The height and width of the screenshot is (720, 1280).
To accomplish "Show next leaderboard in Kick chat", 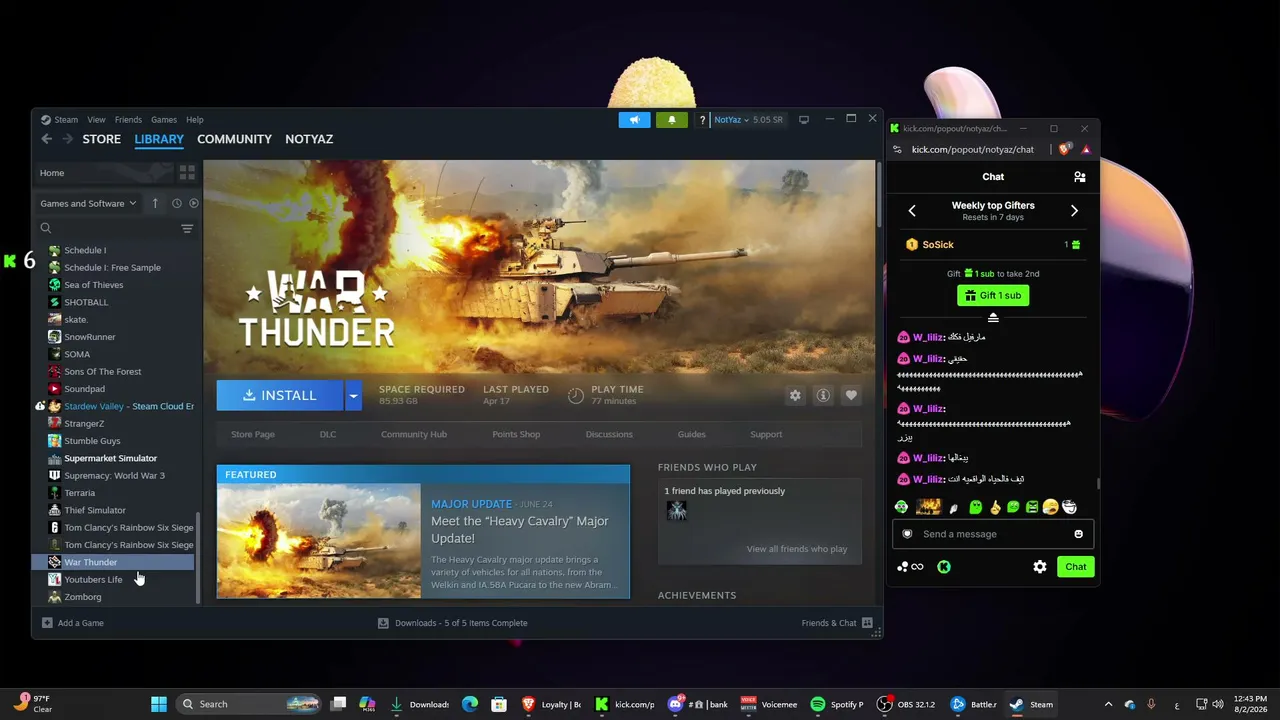I will [1074, 211].
